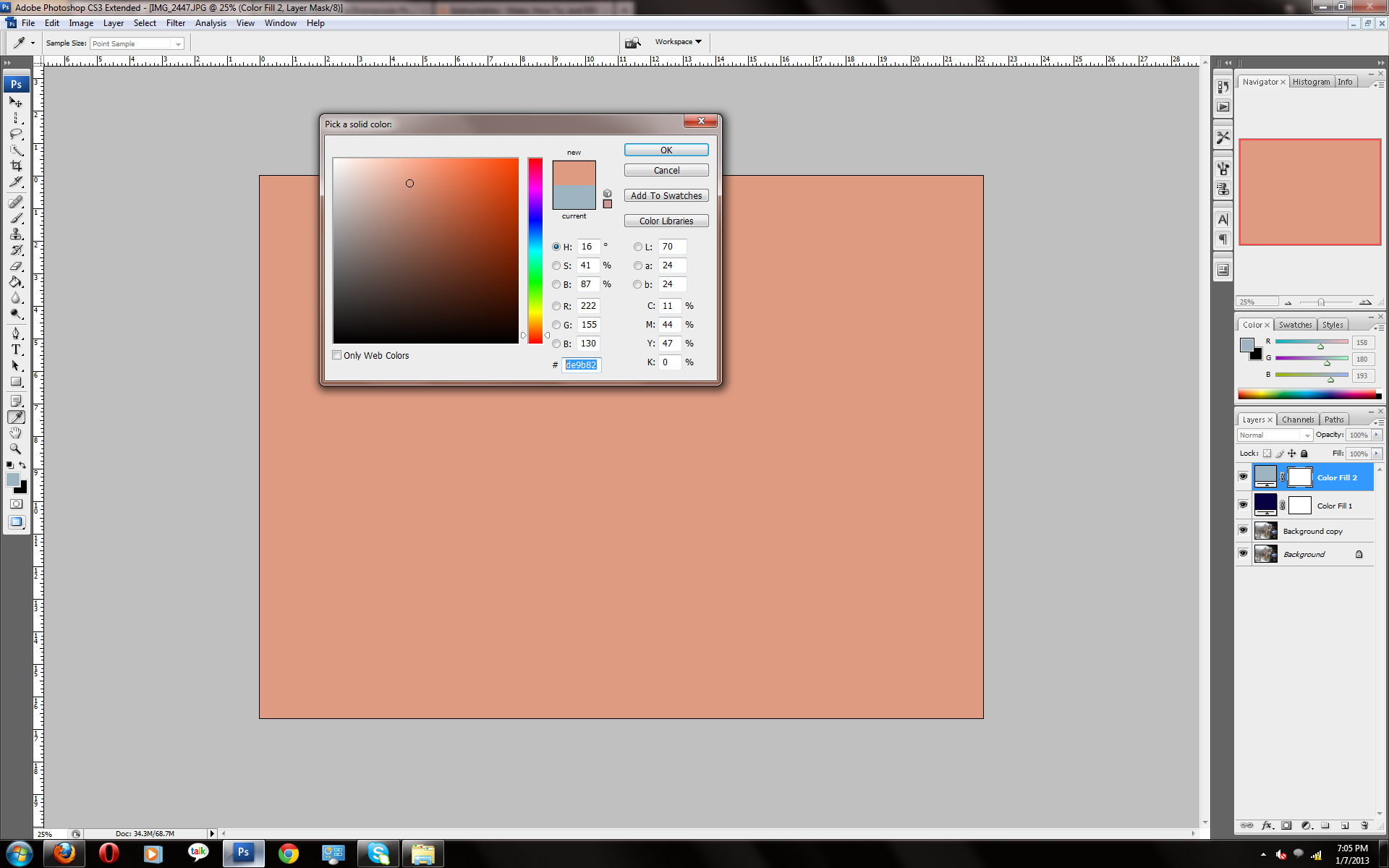Viewport: 1389px width, 868px height.
Task: Open the Layers panel options menu
Action: click(1380, 422)
